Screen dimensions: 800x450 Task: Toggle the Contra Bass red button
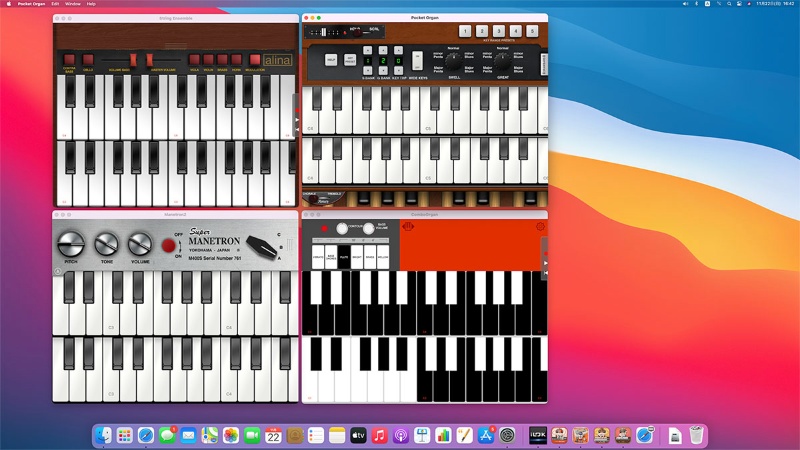click(70, 60)
